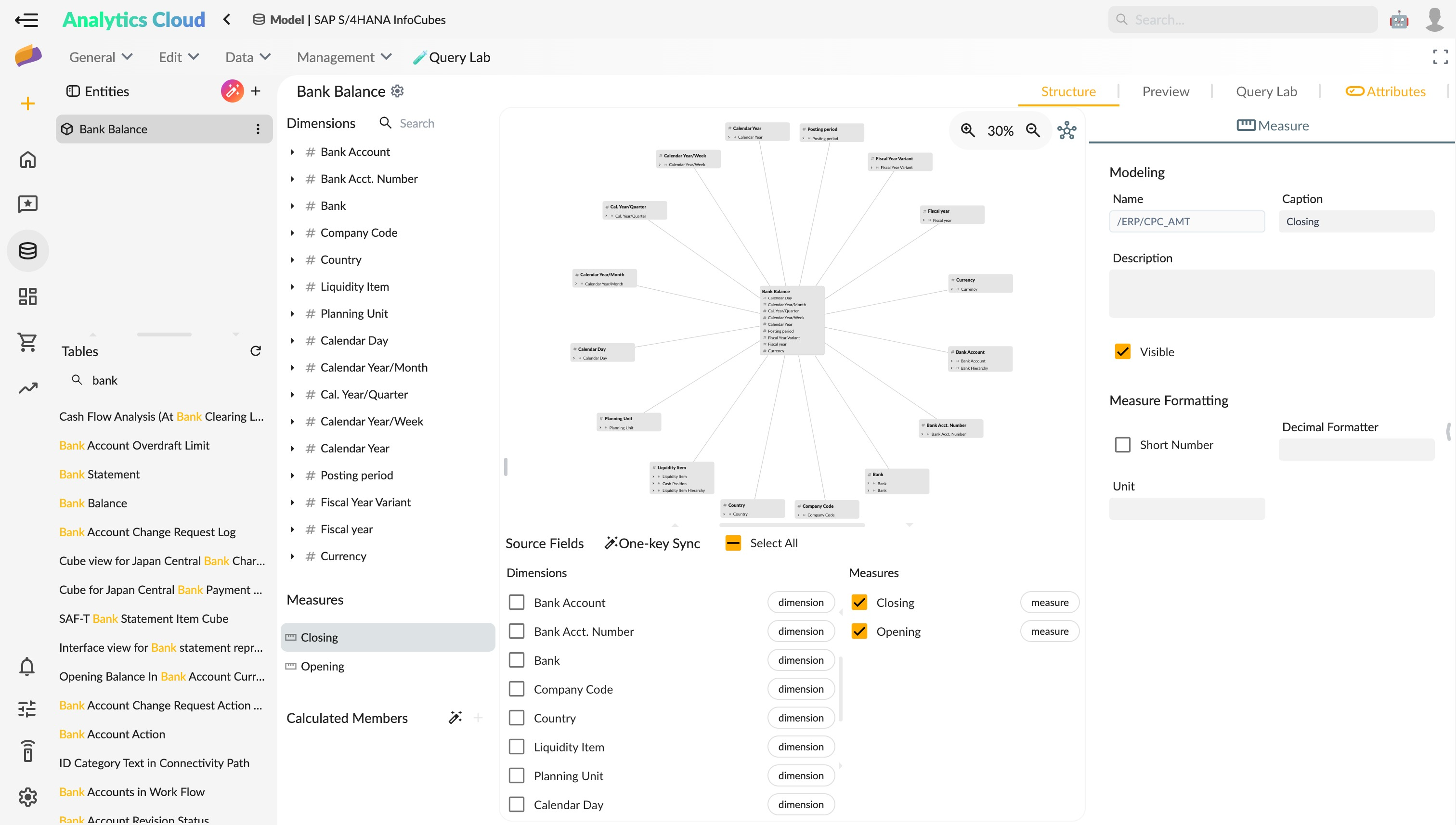
Task: Enable the Short Number checkbox
Action: [1124, 444]
